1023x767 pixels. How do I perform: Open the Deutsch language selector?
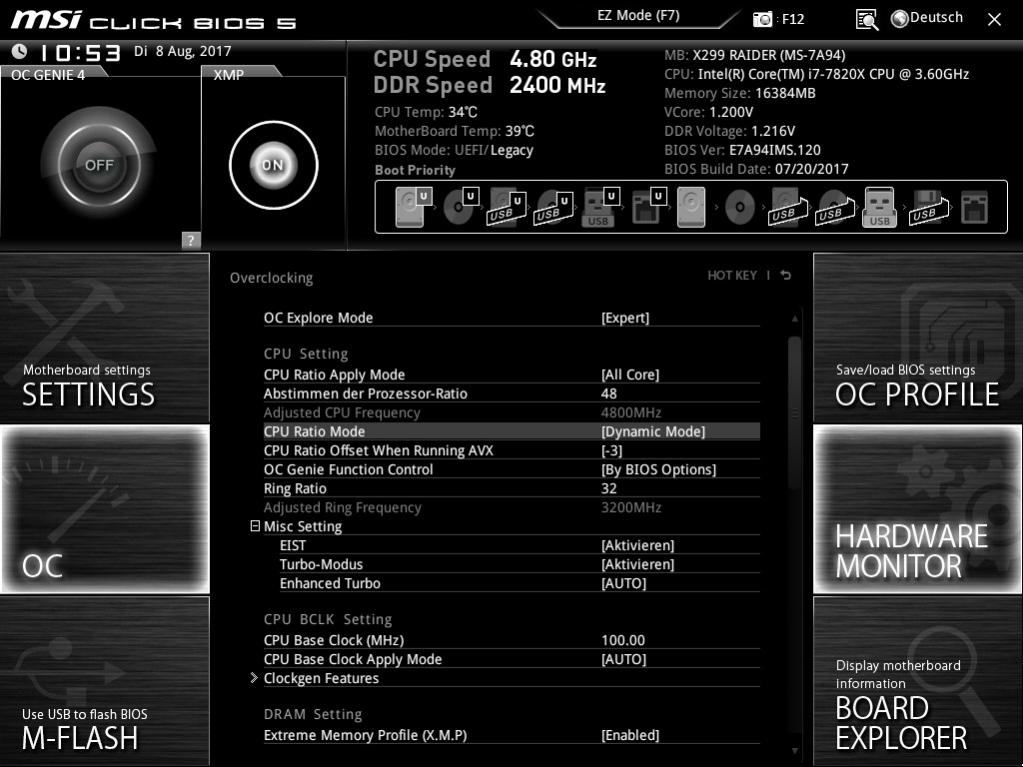[927, 18]
